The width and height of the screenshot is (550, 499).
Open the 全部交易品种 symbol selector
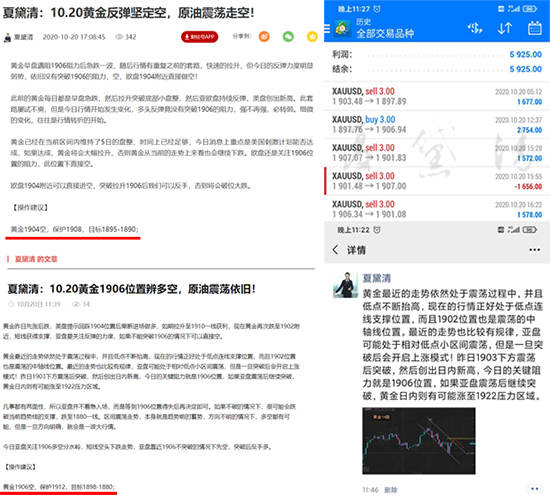(x=385, y=34)
